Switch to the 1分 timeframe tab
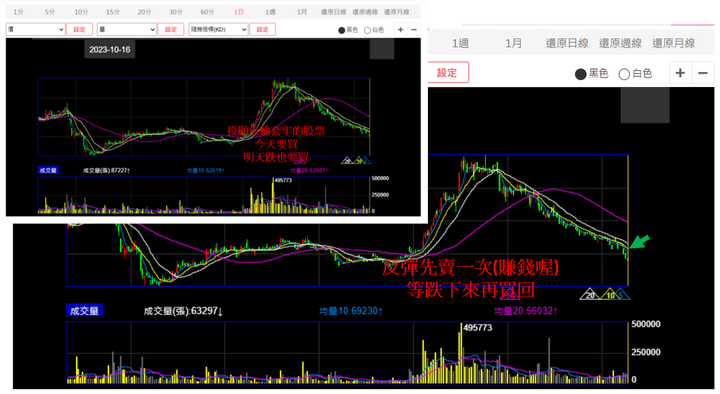 [x=18, y=12]
